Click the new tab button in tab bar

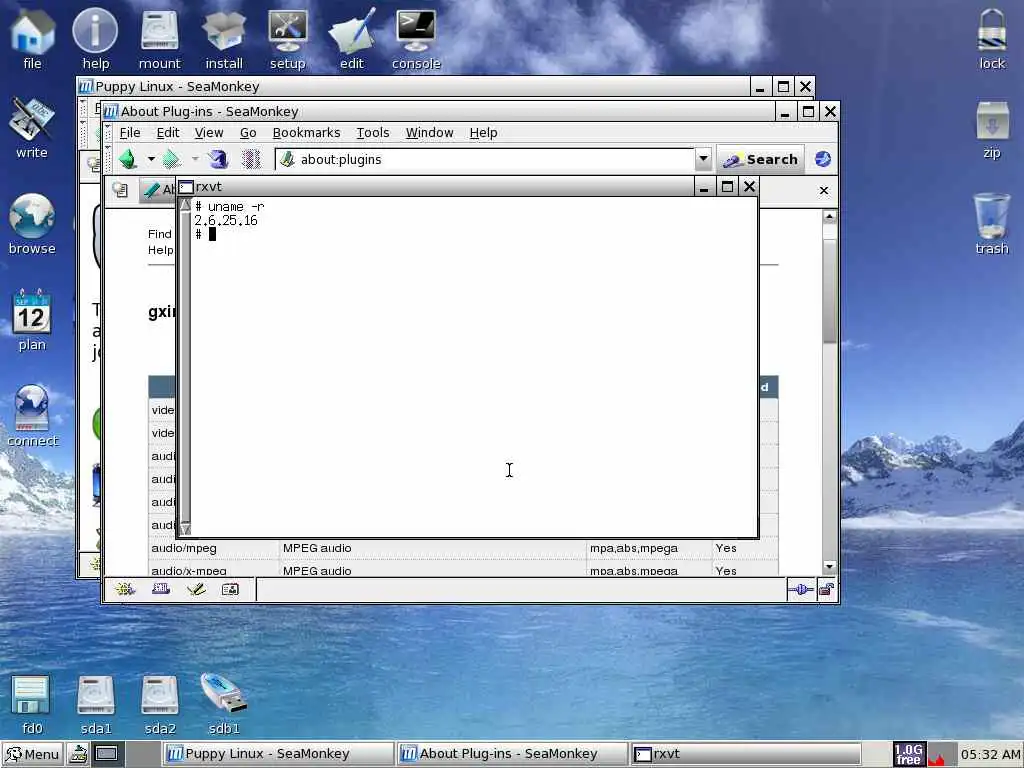(120, 190)
